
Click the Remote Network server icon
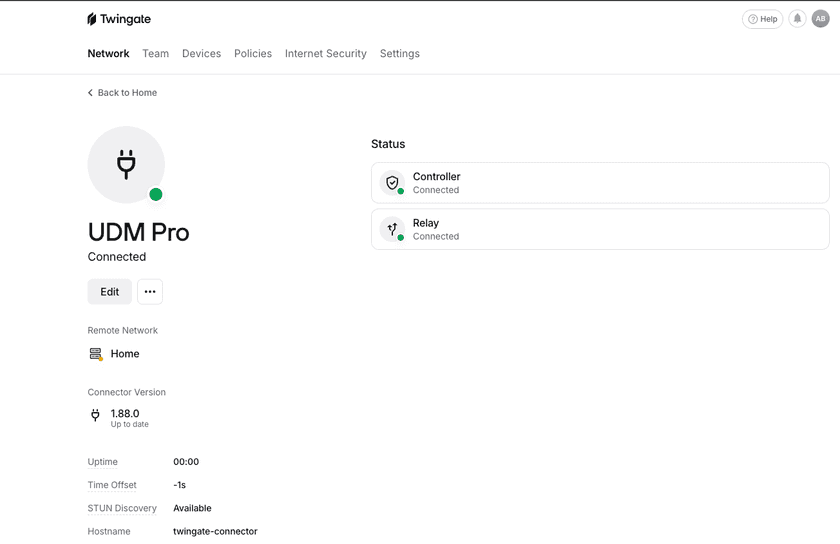coord(95,354)
